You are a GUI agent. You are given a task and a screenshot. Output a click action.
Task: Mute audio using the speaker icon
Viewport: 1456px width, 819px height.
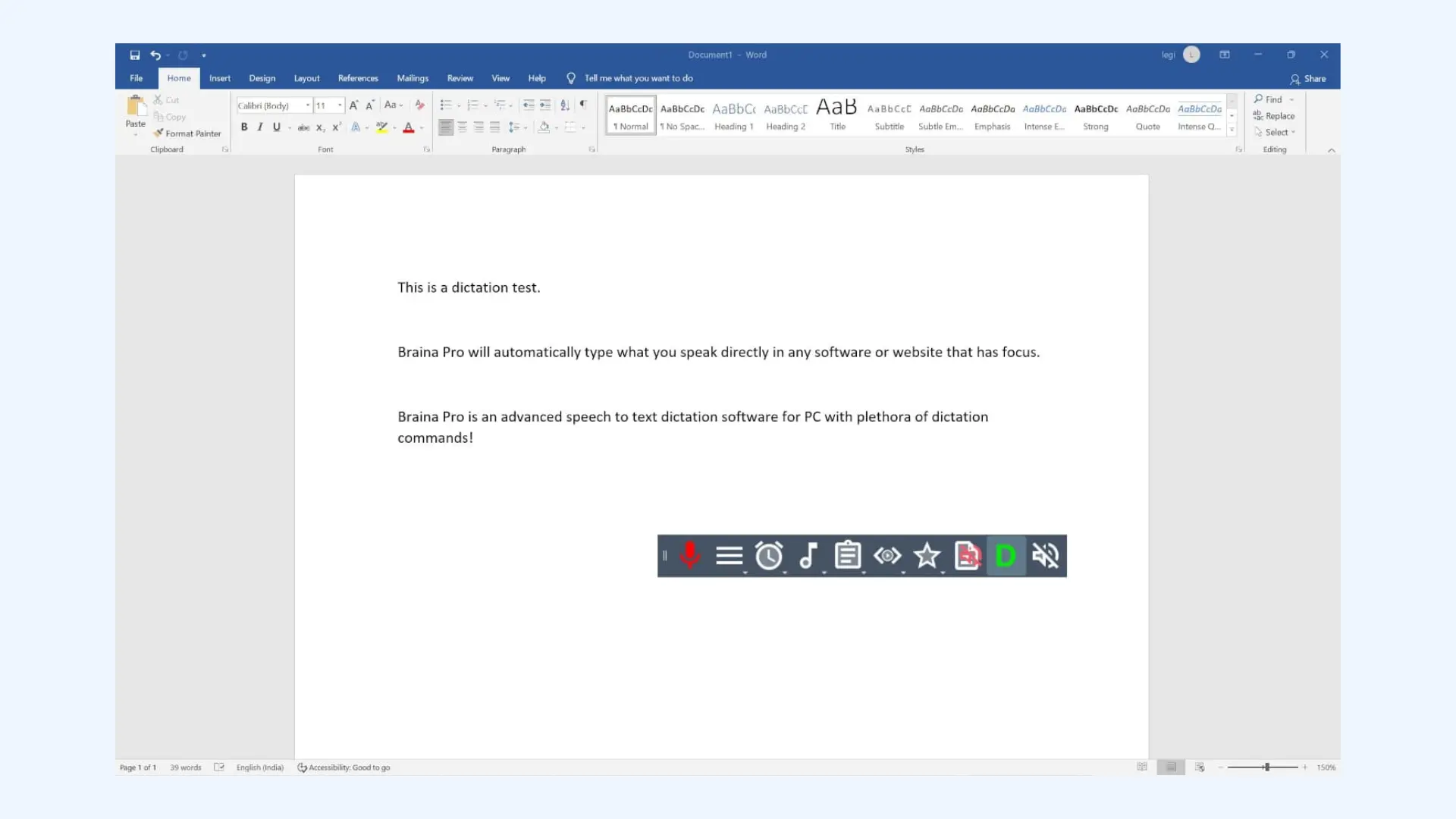pyautogui.click(x=1045, y=555)
